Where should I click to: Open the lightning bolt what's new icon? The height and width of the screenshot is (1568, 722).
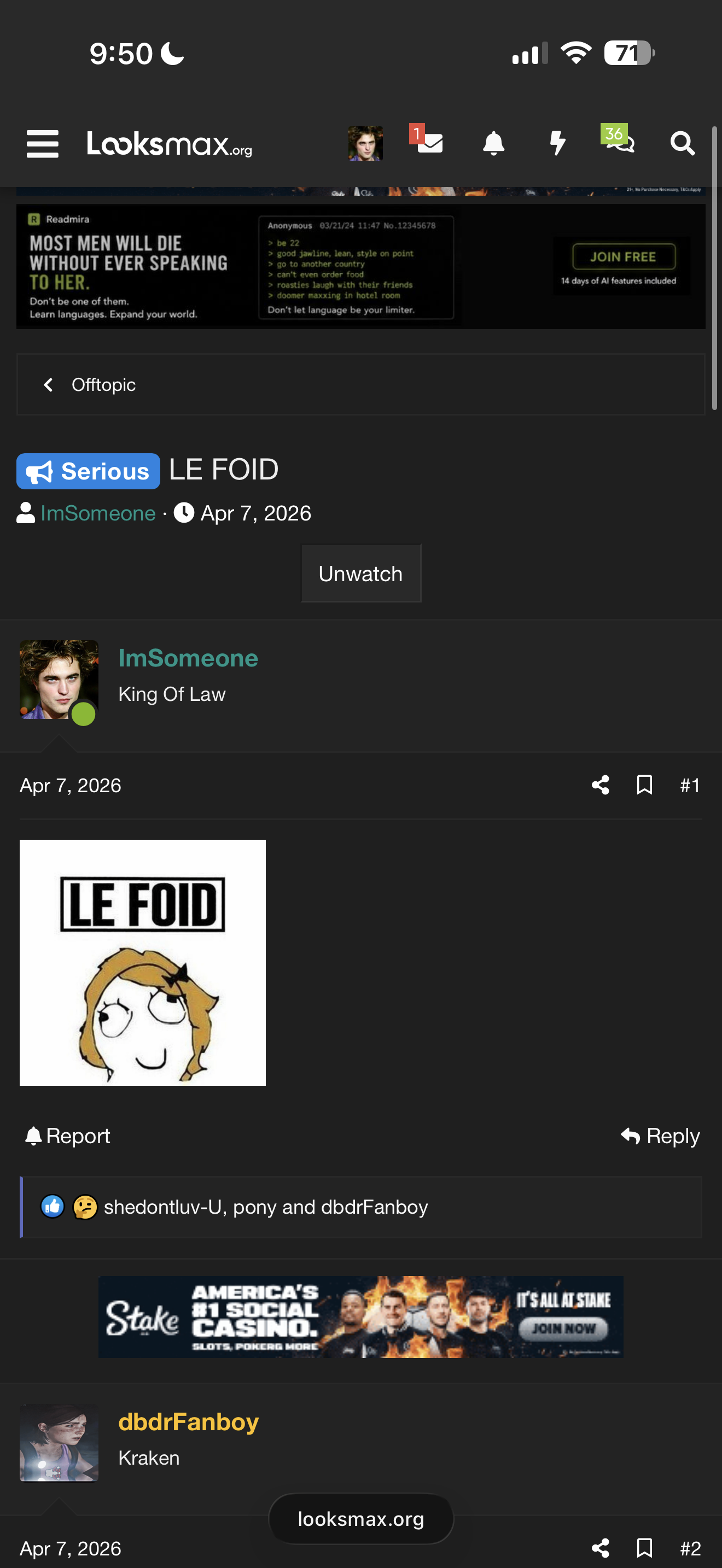click(x=557, y=144)
